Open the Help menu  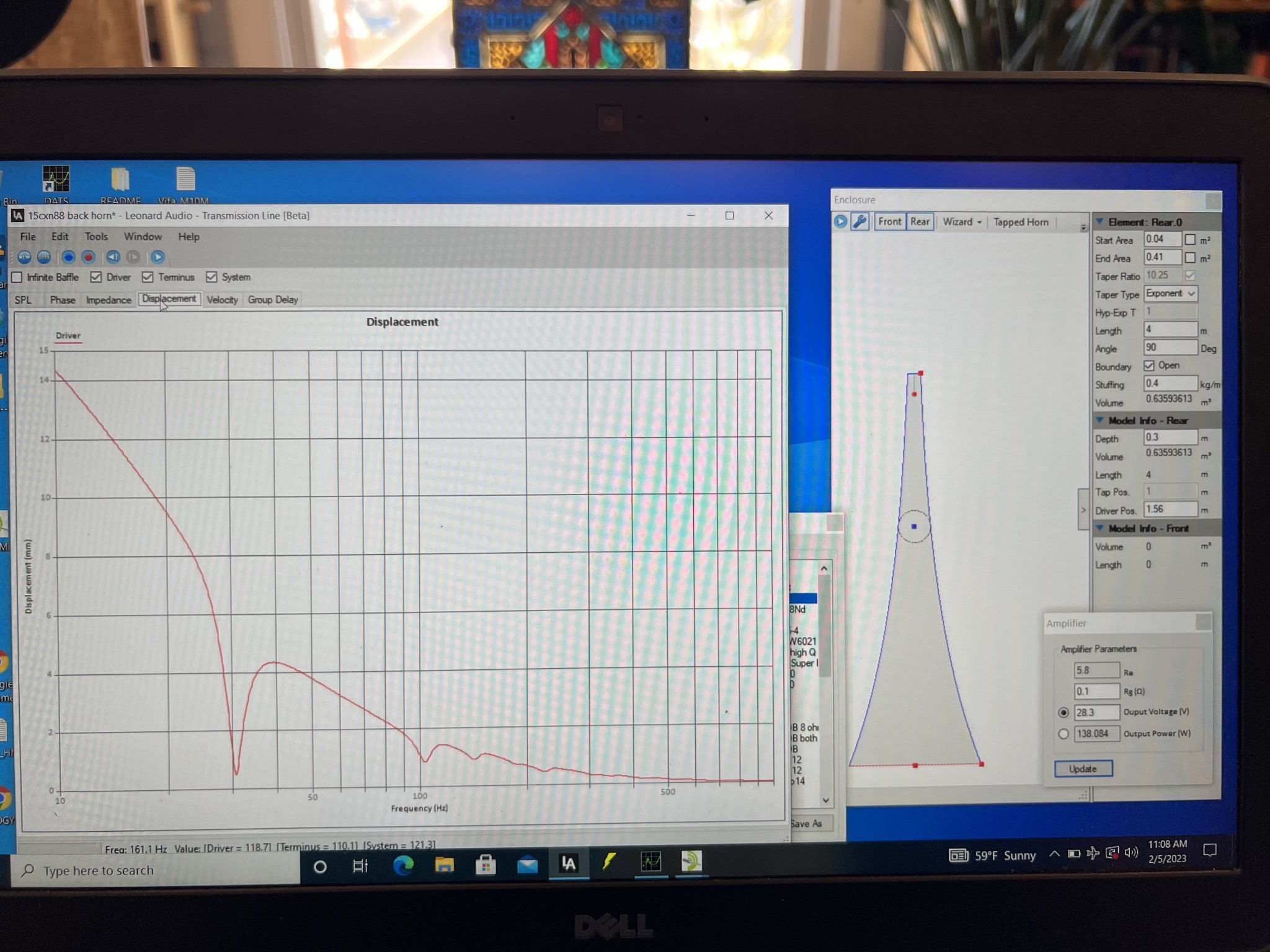click(x=189, y=236)
